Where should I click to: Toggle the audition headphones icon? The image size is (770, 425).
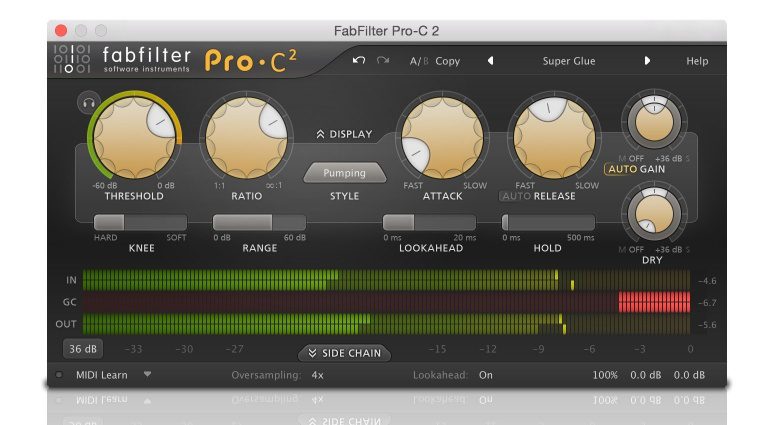click(89, 103)
